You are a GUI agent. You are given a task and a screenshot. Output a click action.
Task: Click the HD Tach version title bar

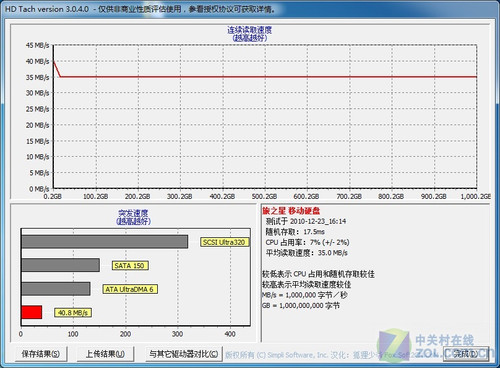click(x=250, y=9)
